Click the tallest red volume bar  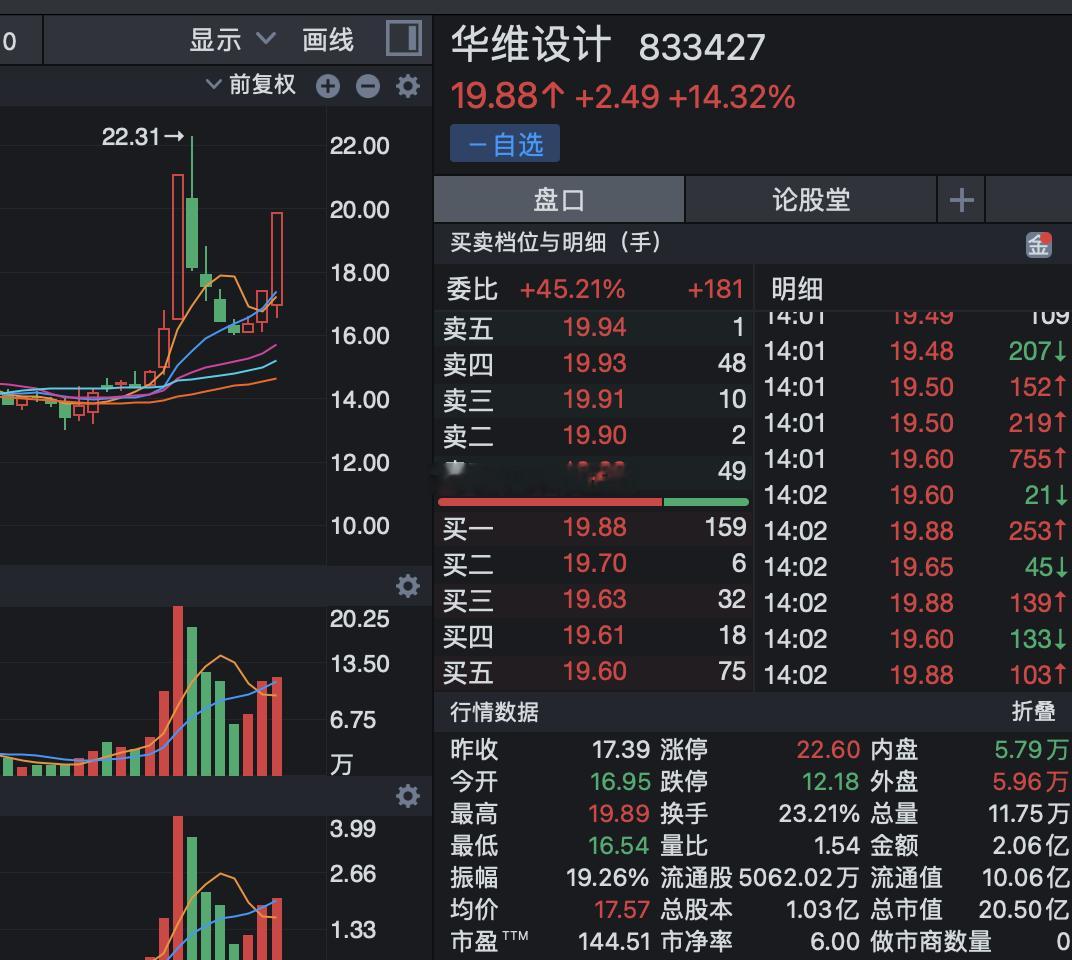[178, 691]
